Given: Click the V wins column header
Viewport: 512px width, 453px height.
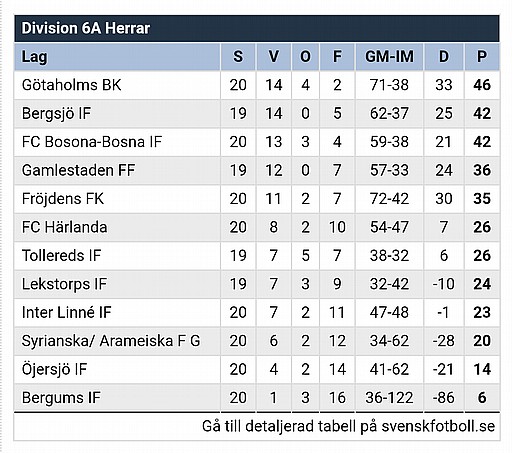Looking at the screenshot, I should (274, 57).
